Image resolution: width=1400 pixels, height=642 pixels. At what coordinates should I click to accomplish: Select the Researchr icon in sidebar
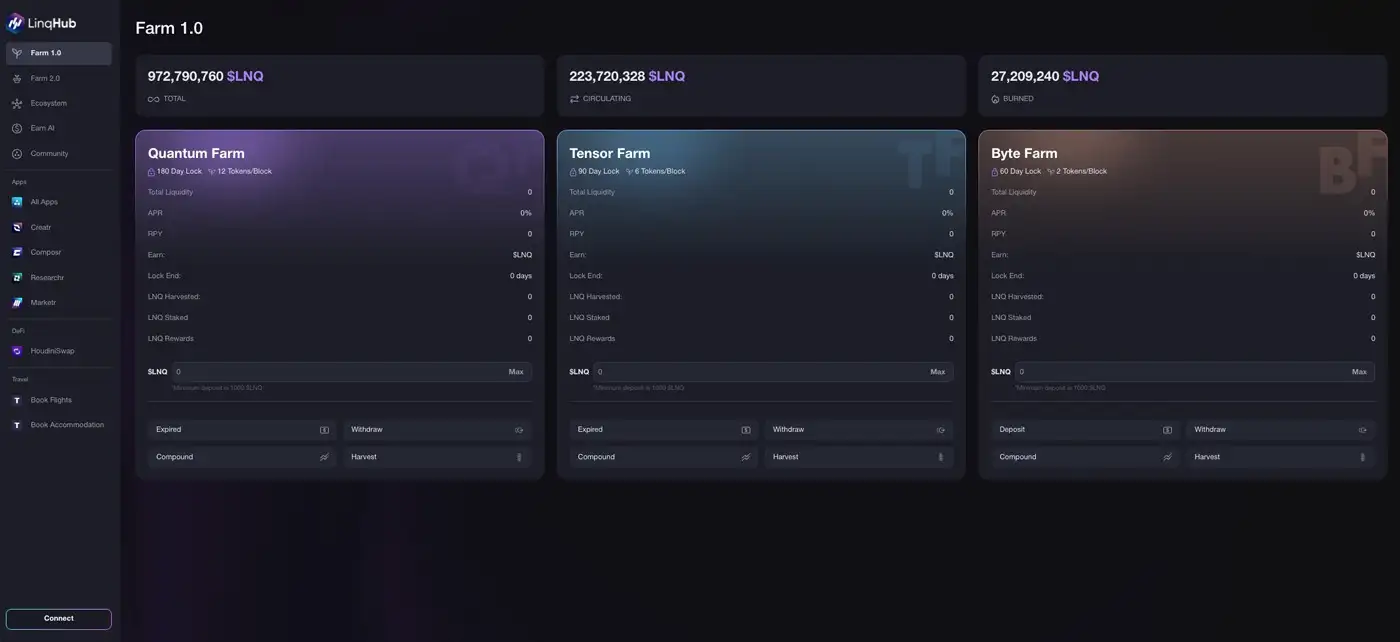(17, 277)
